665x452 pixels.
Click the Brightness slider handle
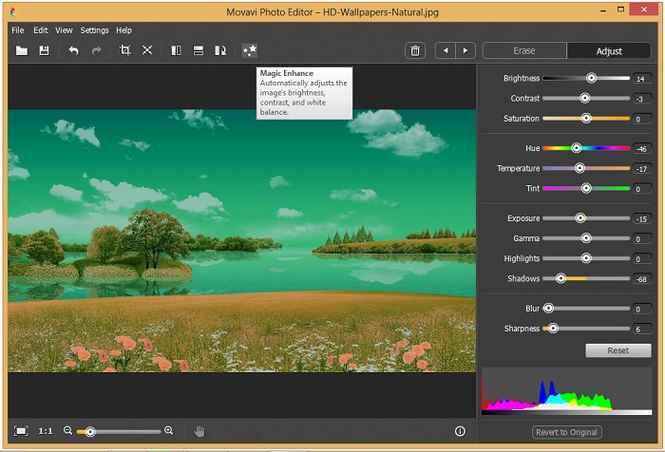[592, 77]
